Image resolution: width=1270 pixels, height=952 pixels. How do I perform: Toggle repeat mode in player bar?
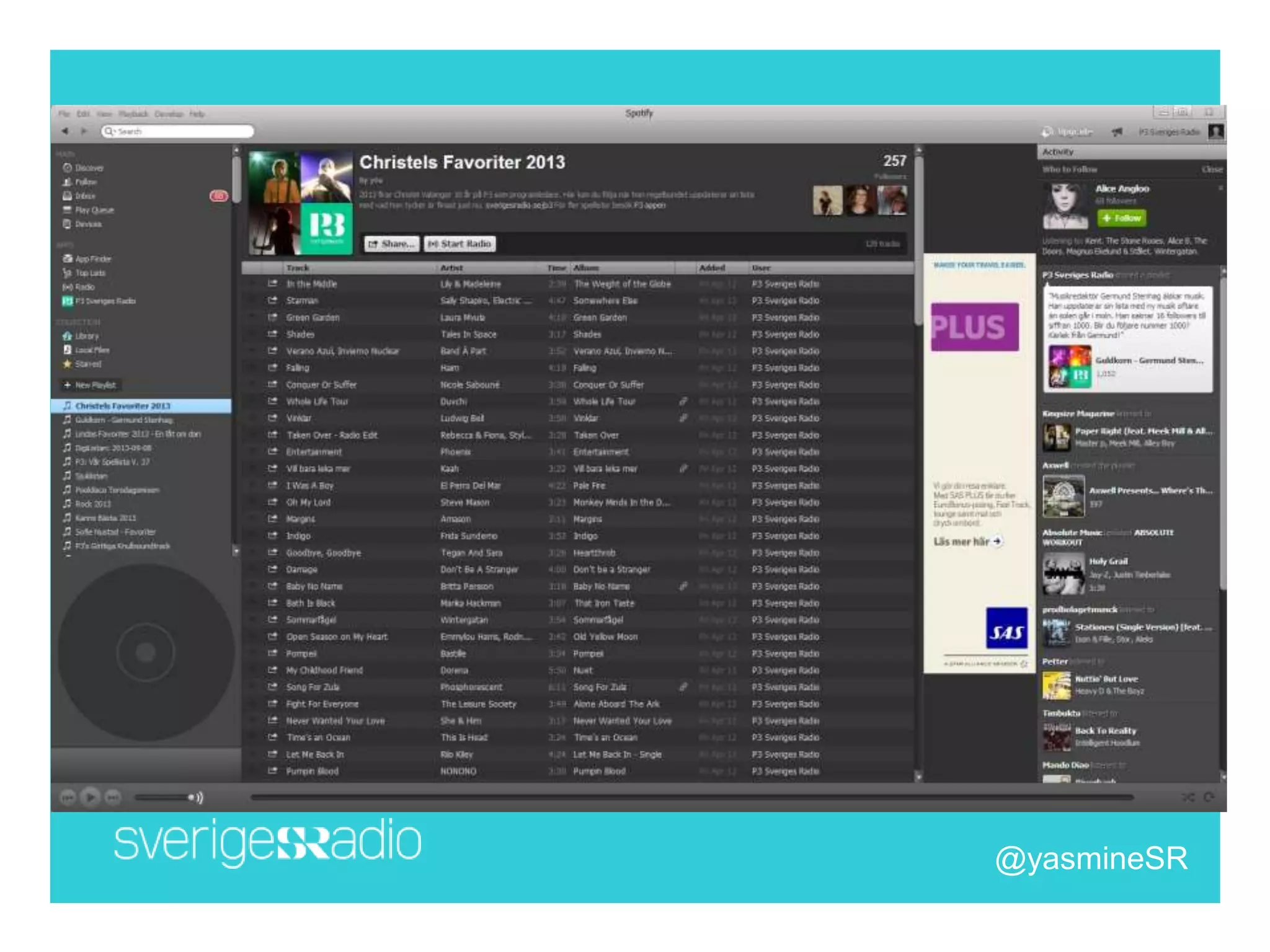[x=1209, y=797]
